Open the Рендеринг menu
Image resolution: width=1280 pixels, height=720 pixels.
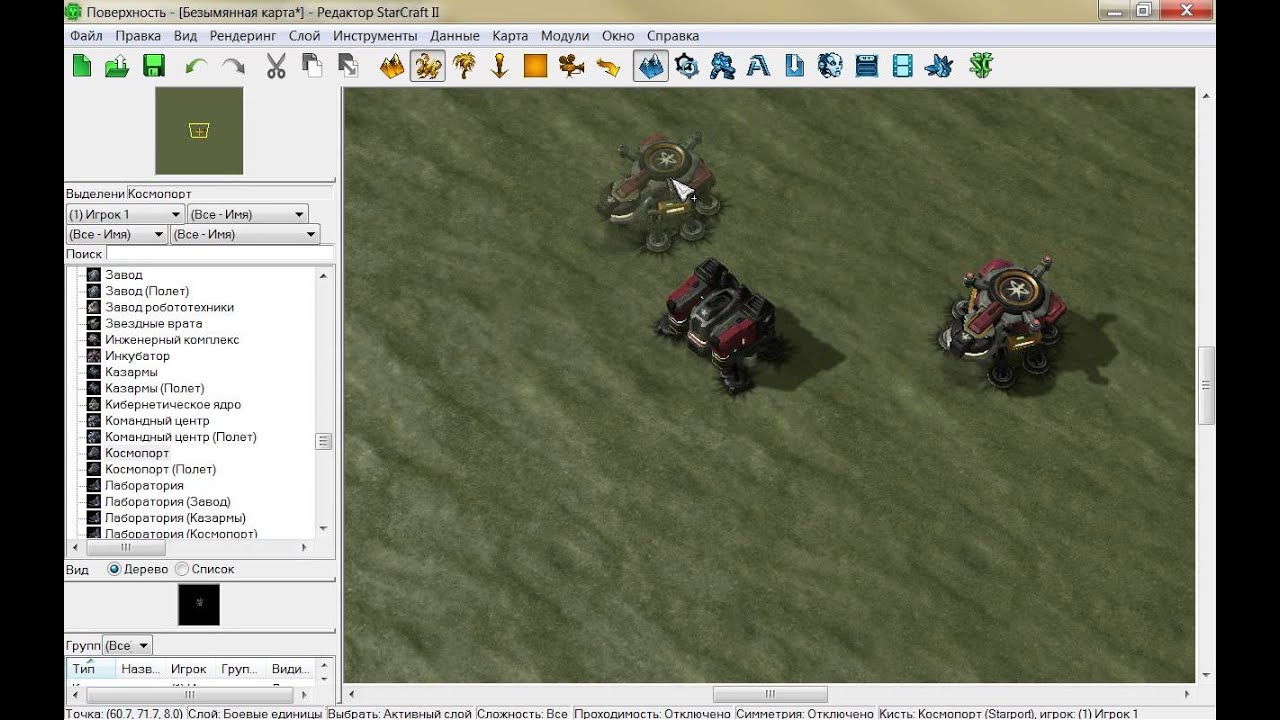click(x=243, y=36)
